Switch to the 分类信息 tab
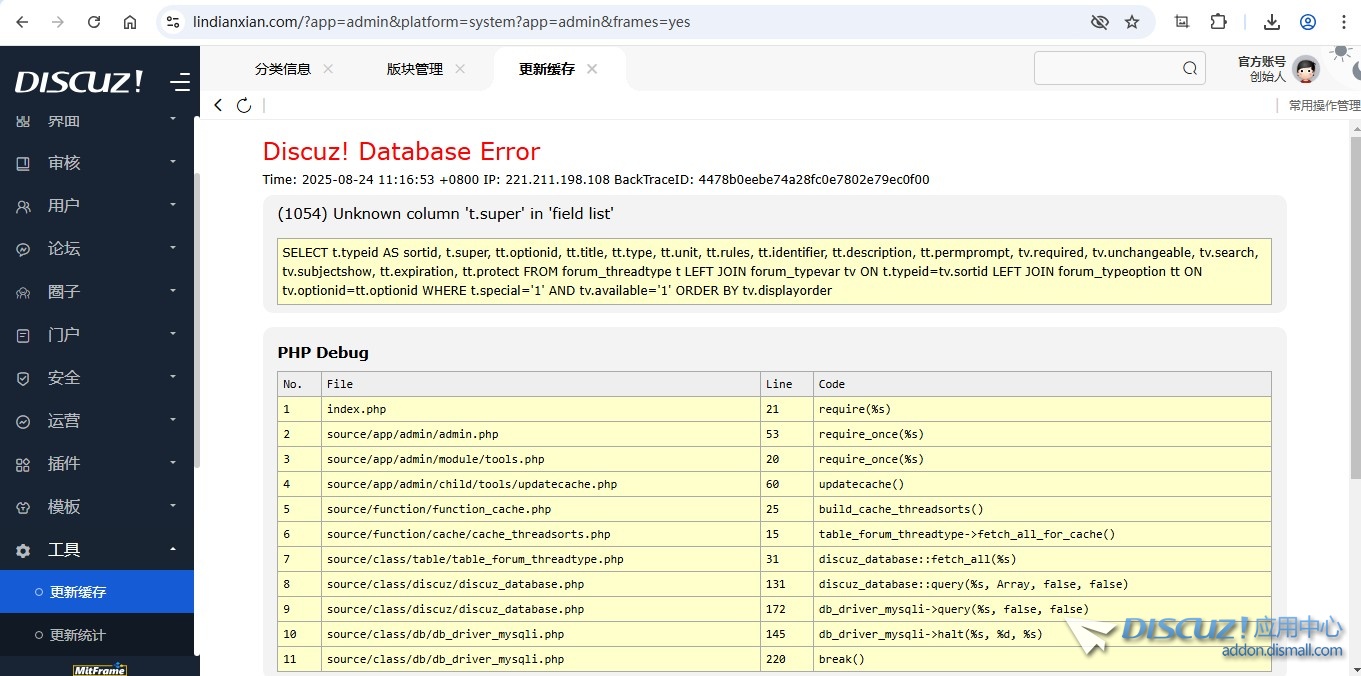The height and width of the screenshot is (676, 1361). tap(282, 69)
